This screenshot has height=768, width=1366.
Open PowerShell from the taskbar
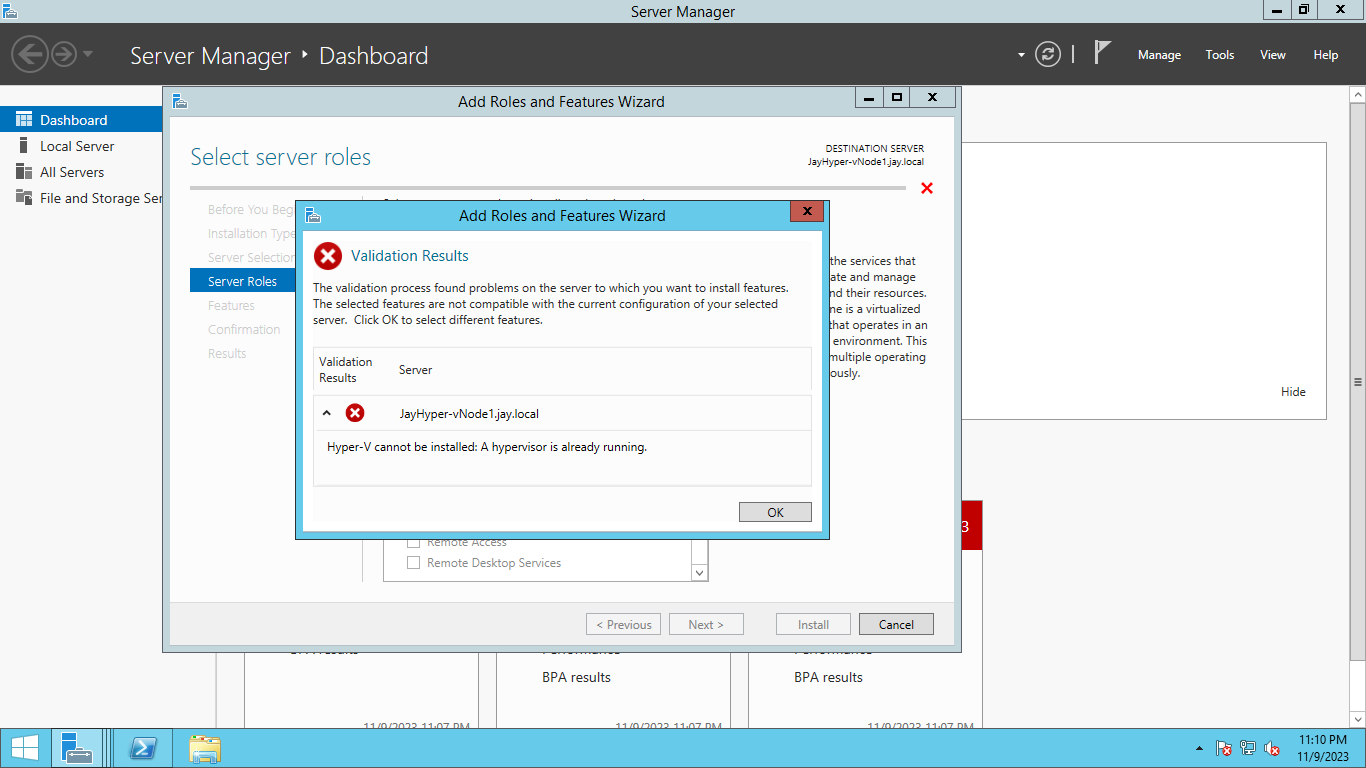click(x=142, y=747)
